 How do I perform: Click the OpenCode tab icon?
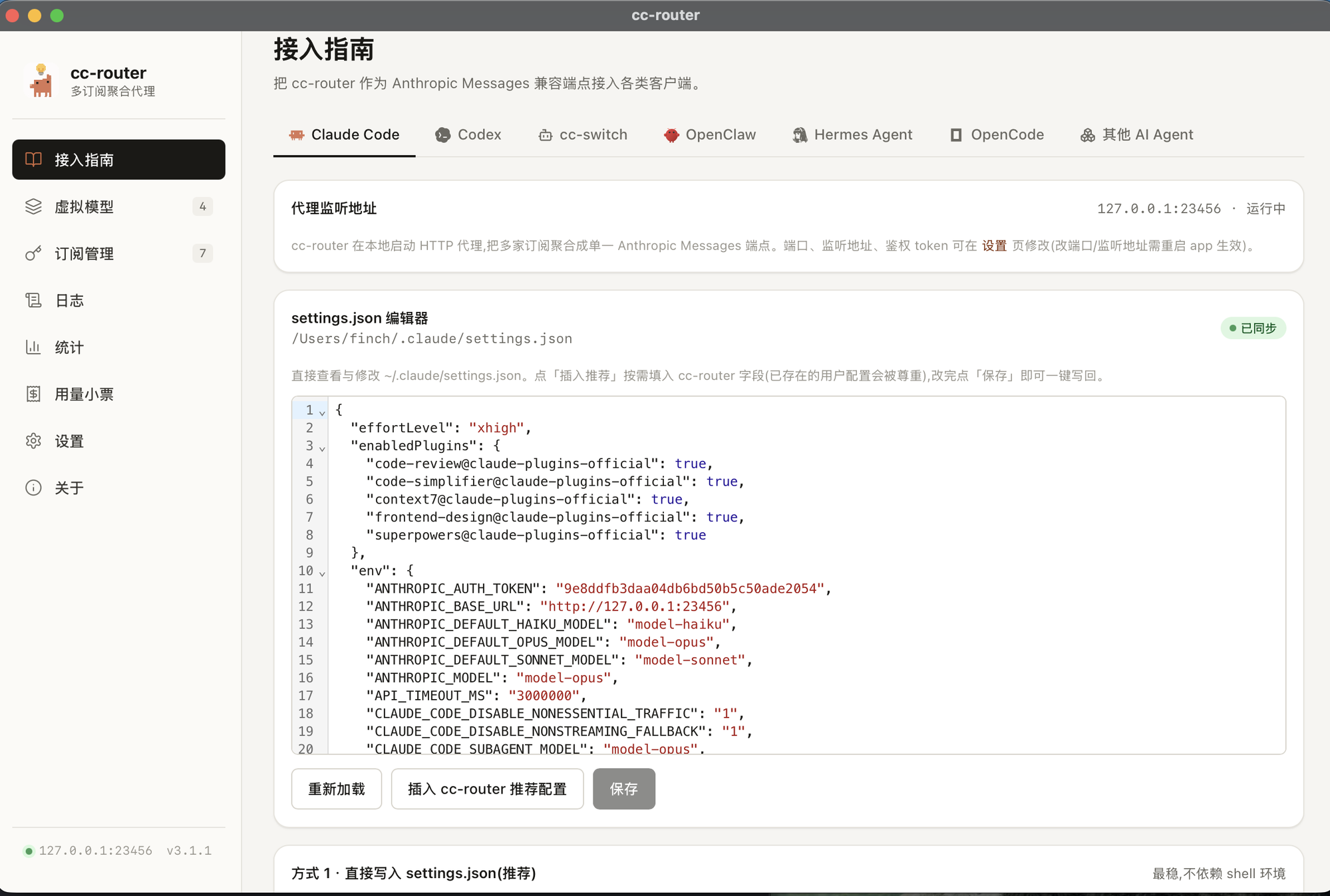click(956, 135)
